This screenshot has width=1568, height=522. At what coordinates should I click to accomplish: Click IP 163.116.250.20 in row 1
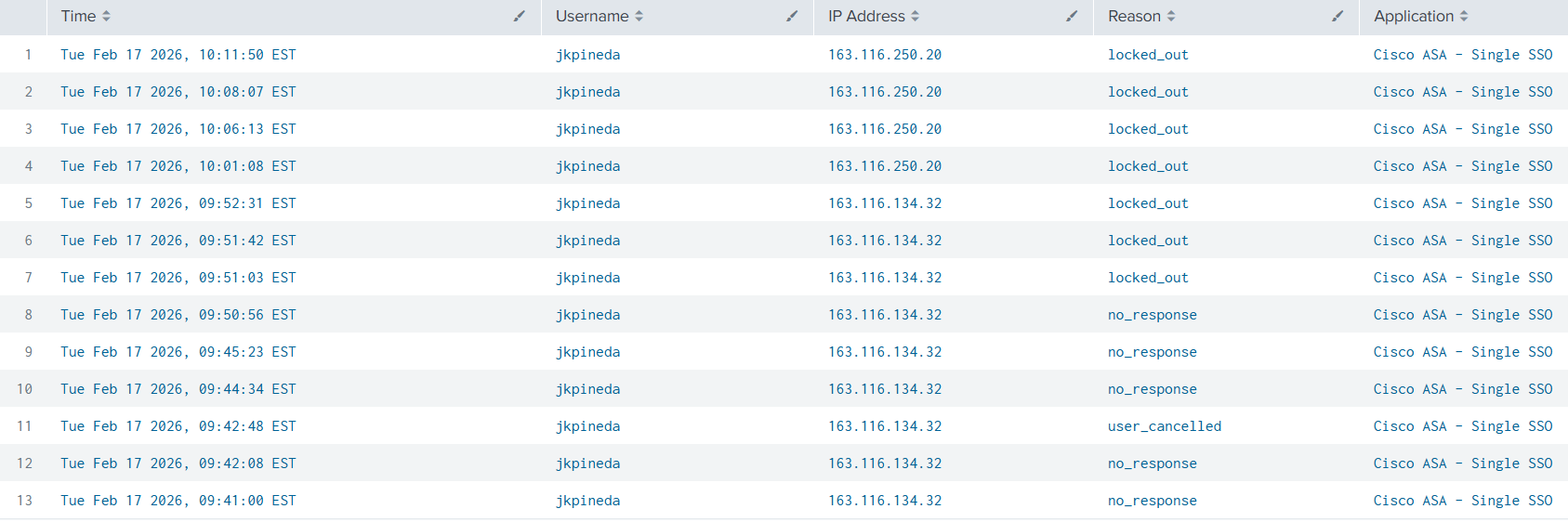coord(884,55)
